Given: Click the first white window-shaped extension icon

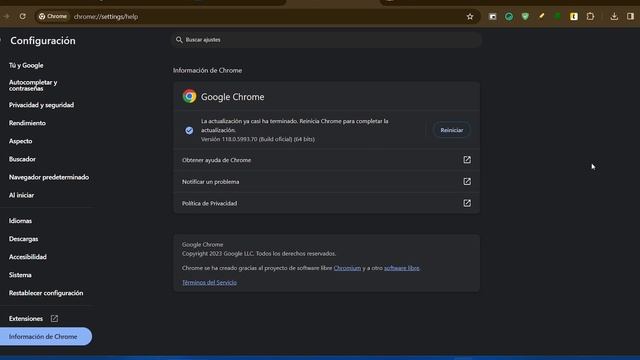Looking at the screenshot, I should click(x=493, y=17).
